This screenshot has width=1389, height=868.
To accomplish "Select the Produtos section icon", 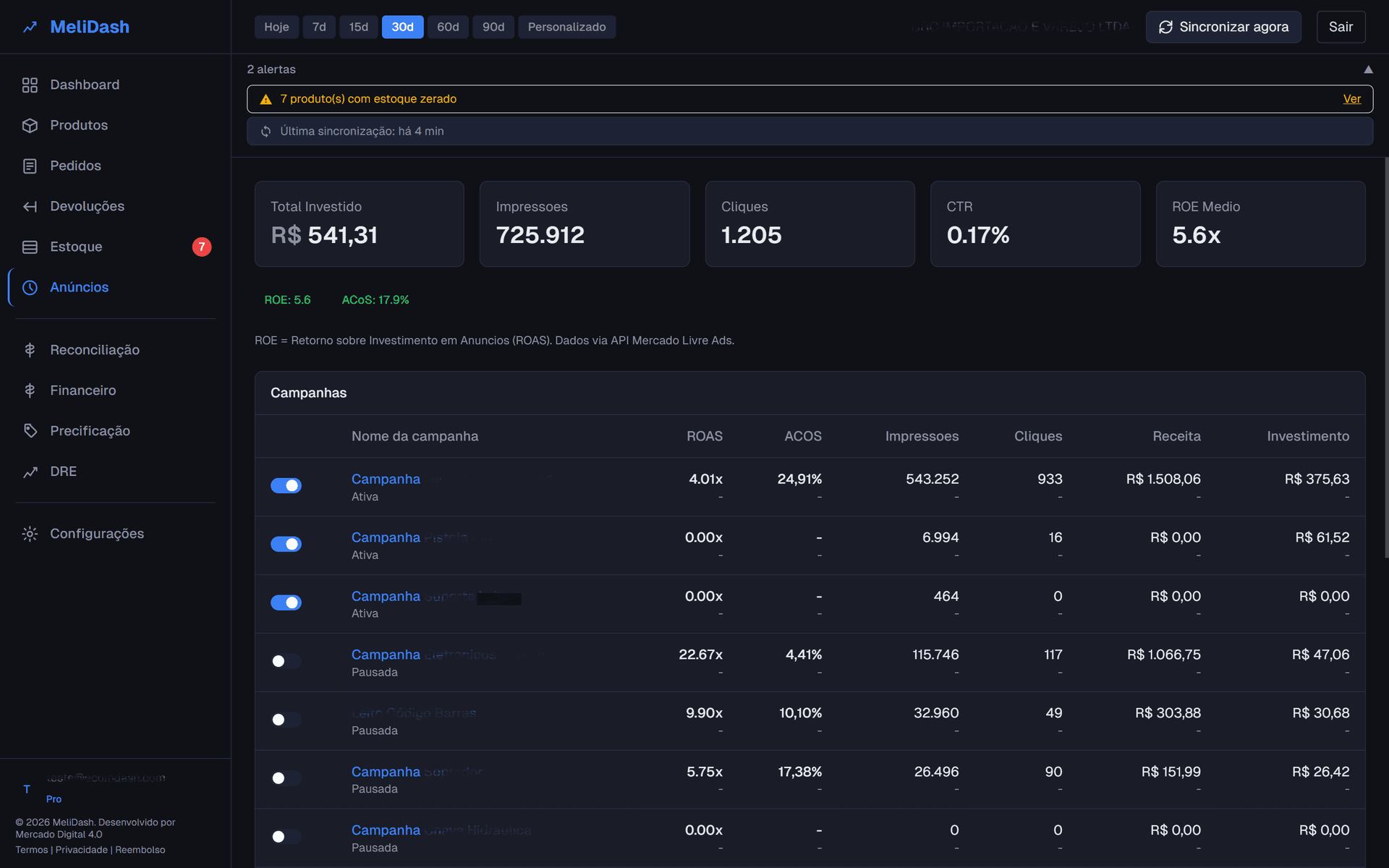I will click(30, 125).
